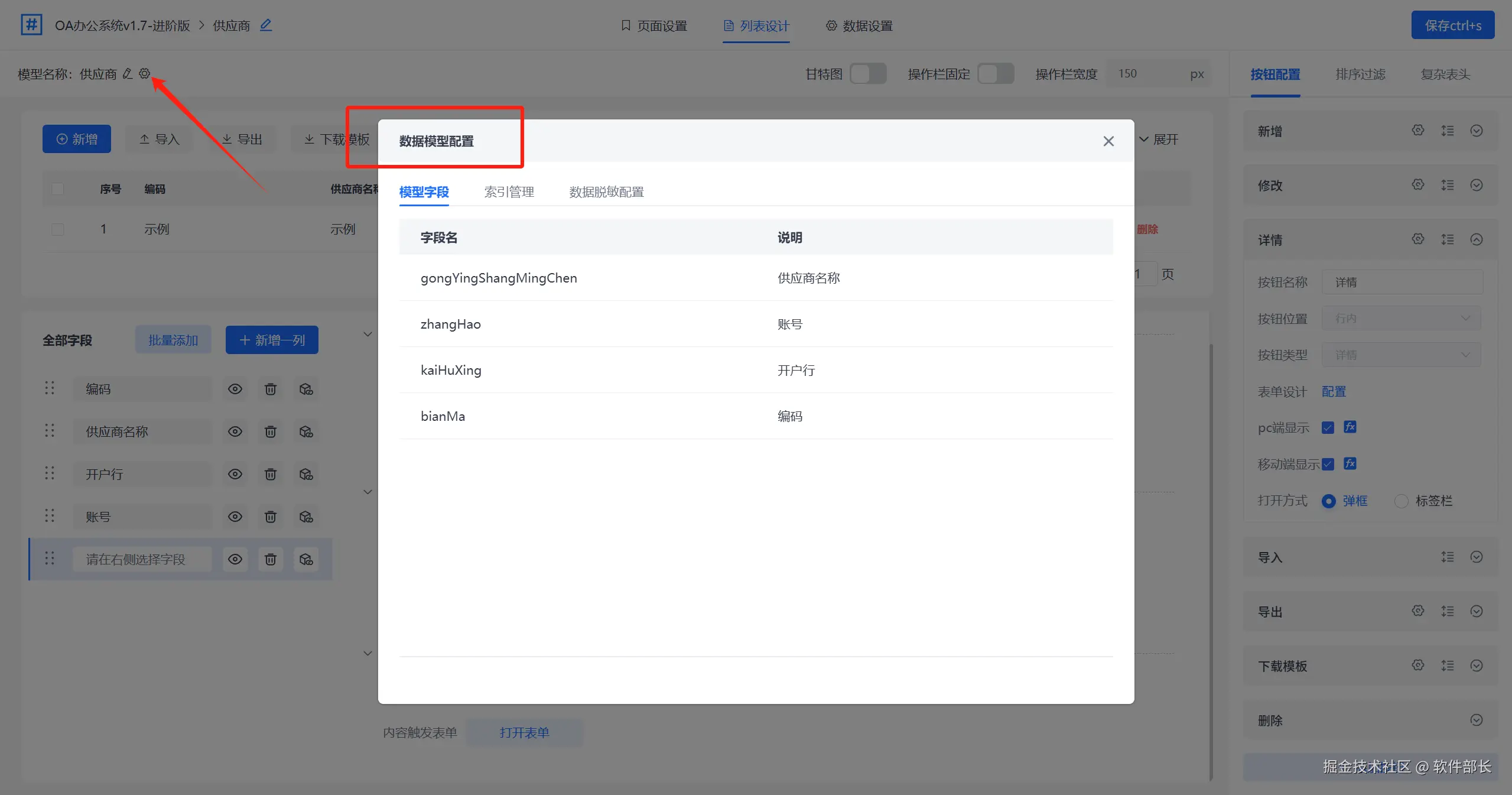Viewport: 1512px width, 795px height.
Task: Click the 保存ctrl+s button
Action: coord(1452,25)
